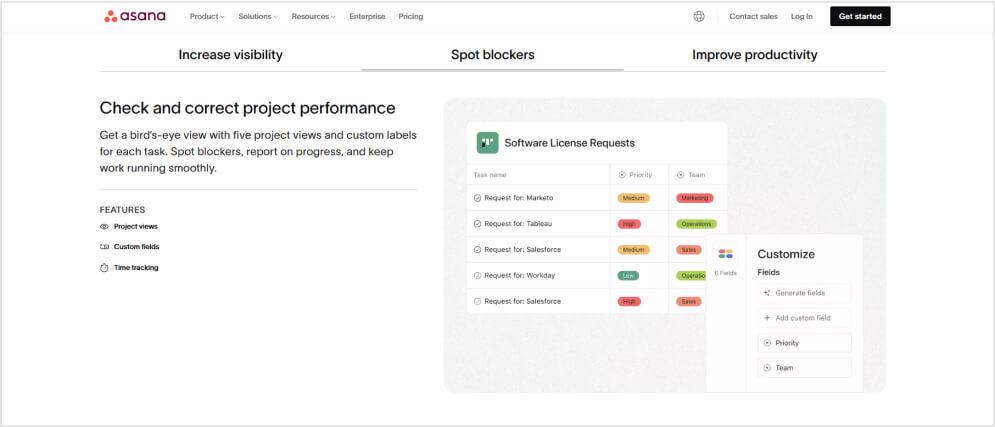Click the Check and correct project performance heading
Image resolution: width=995 pixels, height=427 pixels.
click(x=247, y=108)
